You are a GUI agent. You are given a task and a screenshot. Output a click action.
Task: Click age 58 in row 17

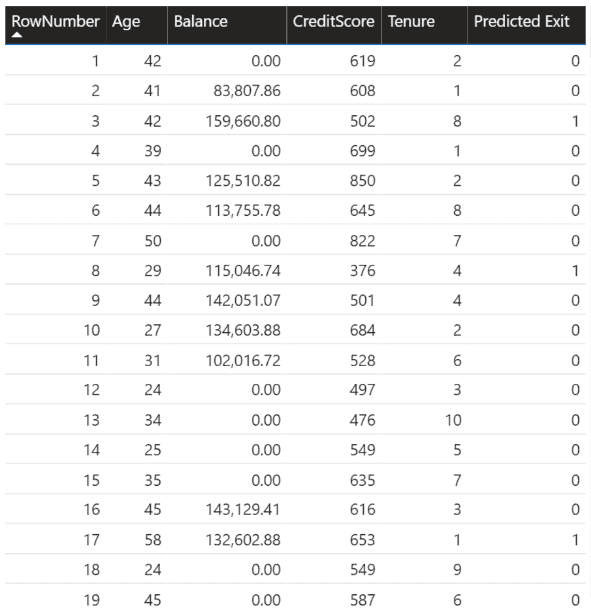pyautogui.click(x=153, y=540)
